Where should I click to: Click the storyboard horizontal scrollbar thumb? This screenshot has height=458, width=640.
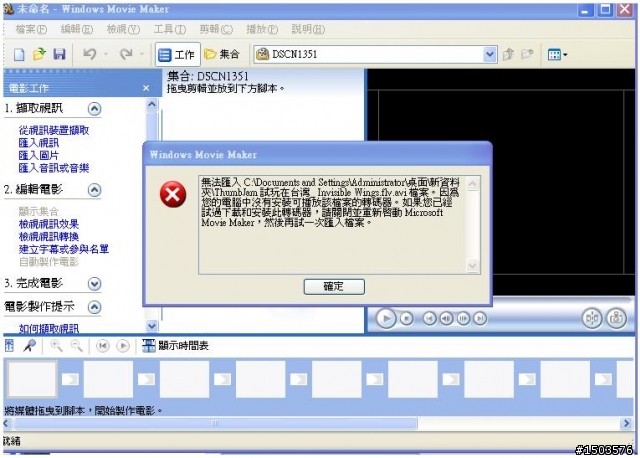[216, 424]
